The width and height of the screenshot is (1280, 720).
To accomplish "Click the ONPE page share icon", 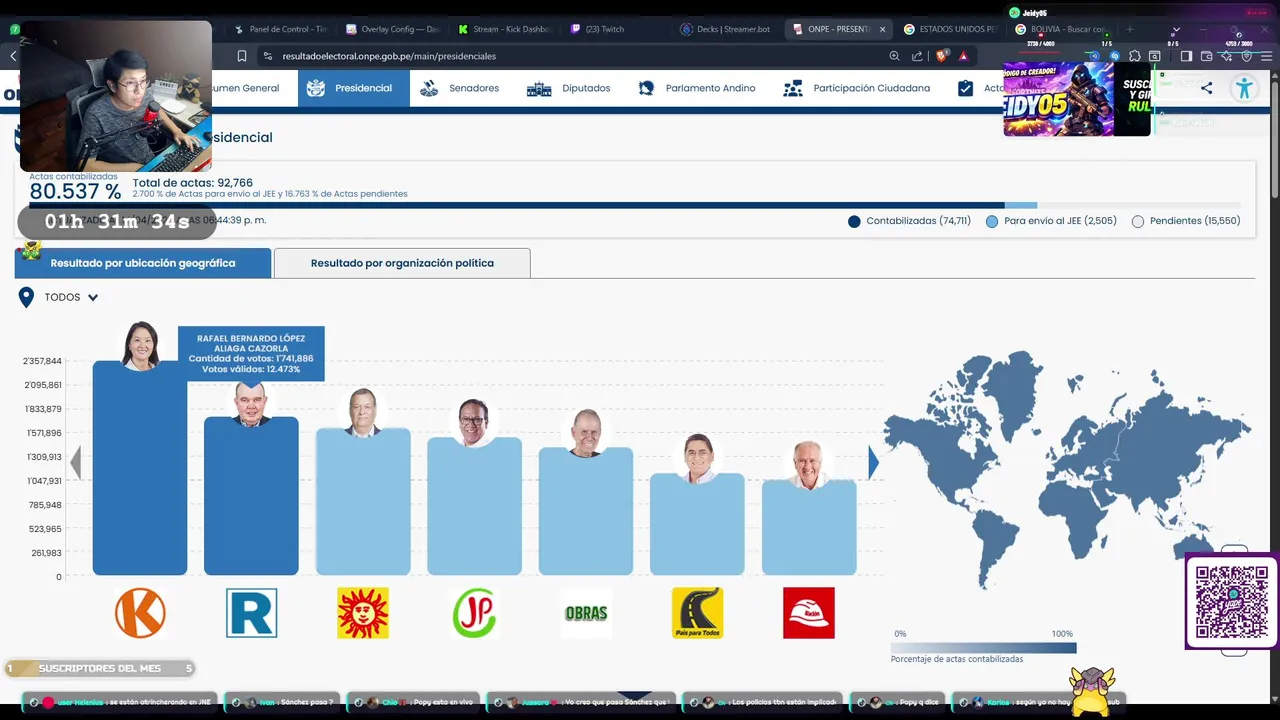I will (1206, 88).
